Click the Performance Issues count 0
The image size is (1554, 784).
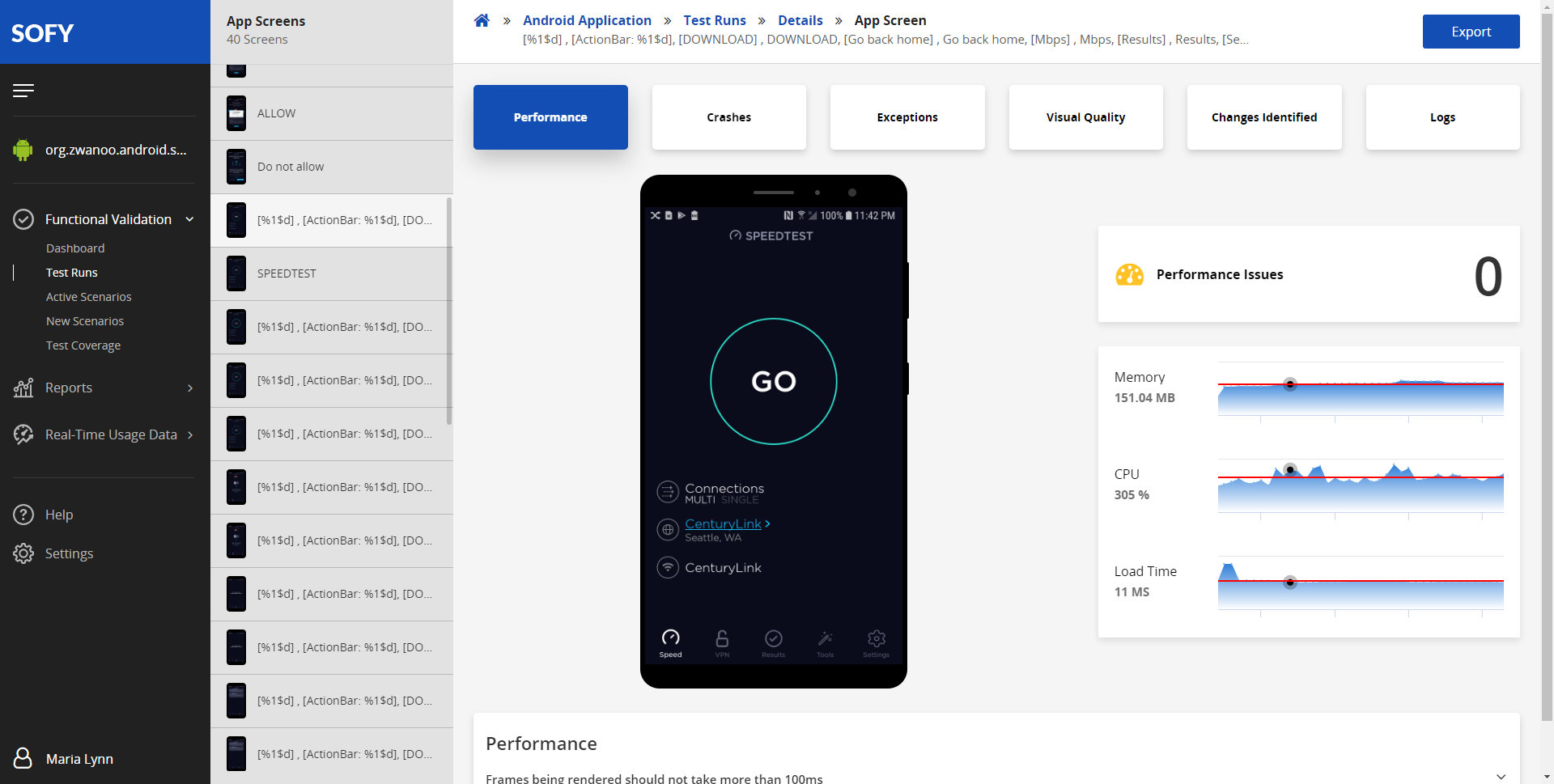pyautogui.click(x=1488, y=277)
